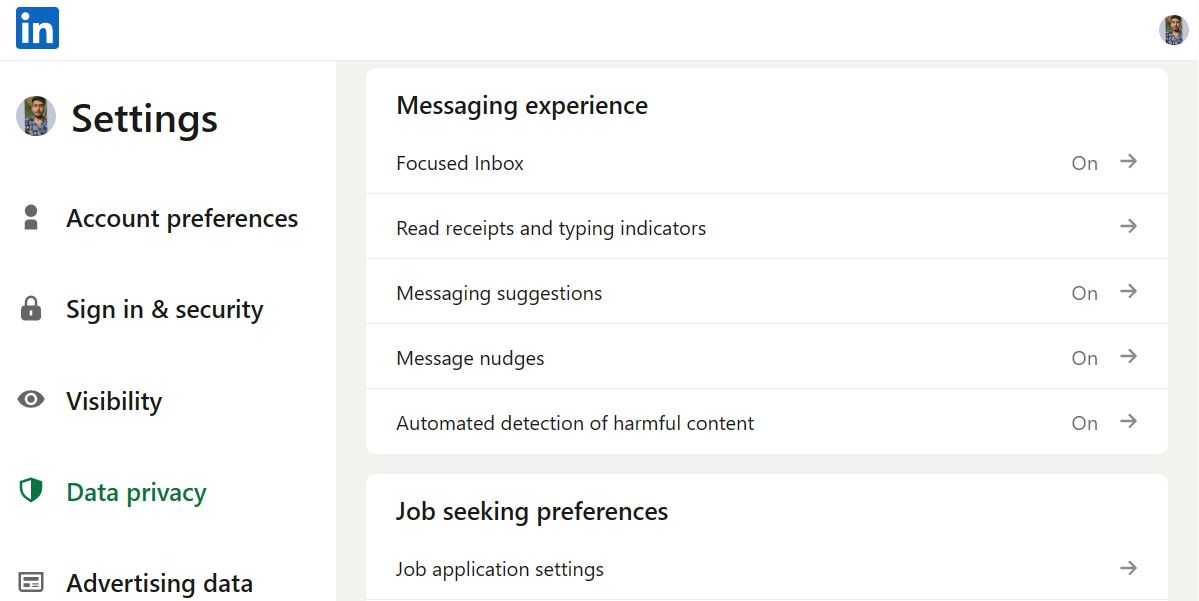Click the Messaging experience heading
This screenshot has width=1199, height=601.
pos(522,105)
